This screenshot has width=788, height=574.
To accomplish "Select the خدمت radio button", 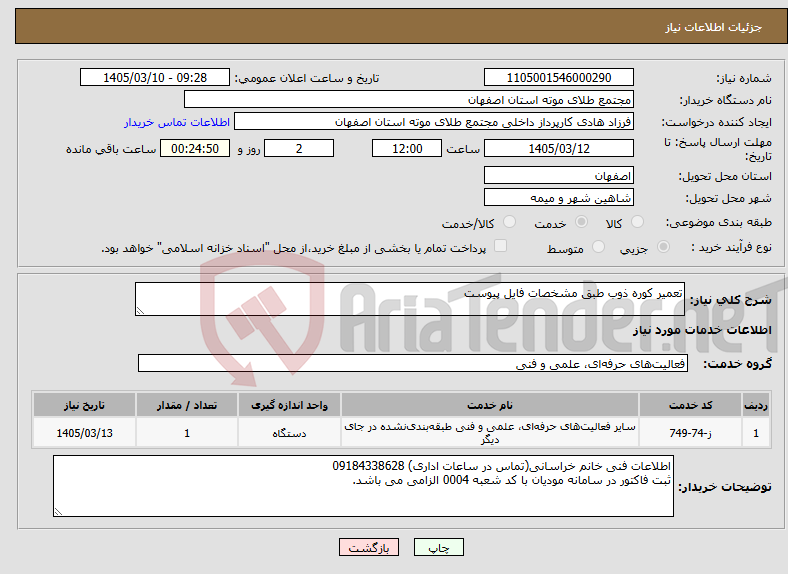I will [x=581, y=222].
